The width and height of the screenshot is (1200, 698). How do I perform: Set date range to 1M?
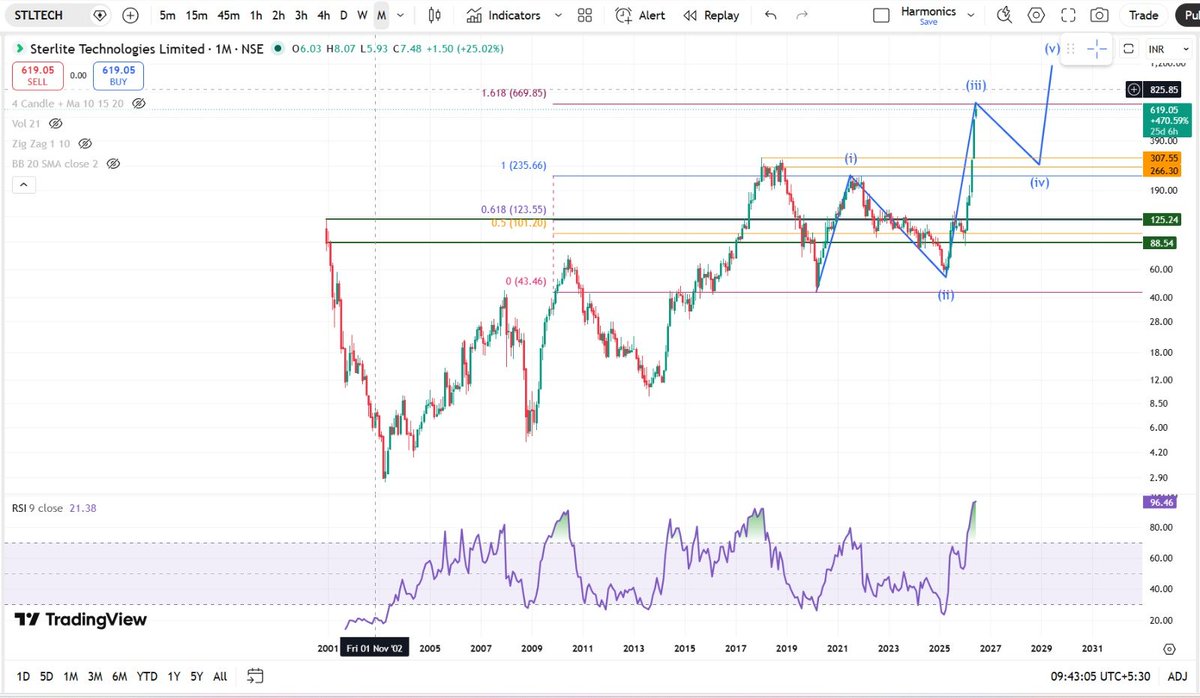pos(71,676)
